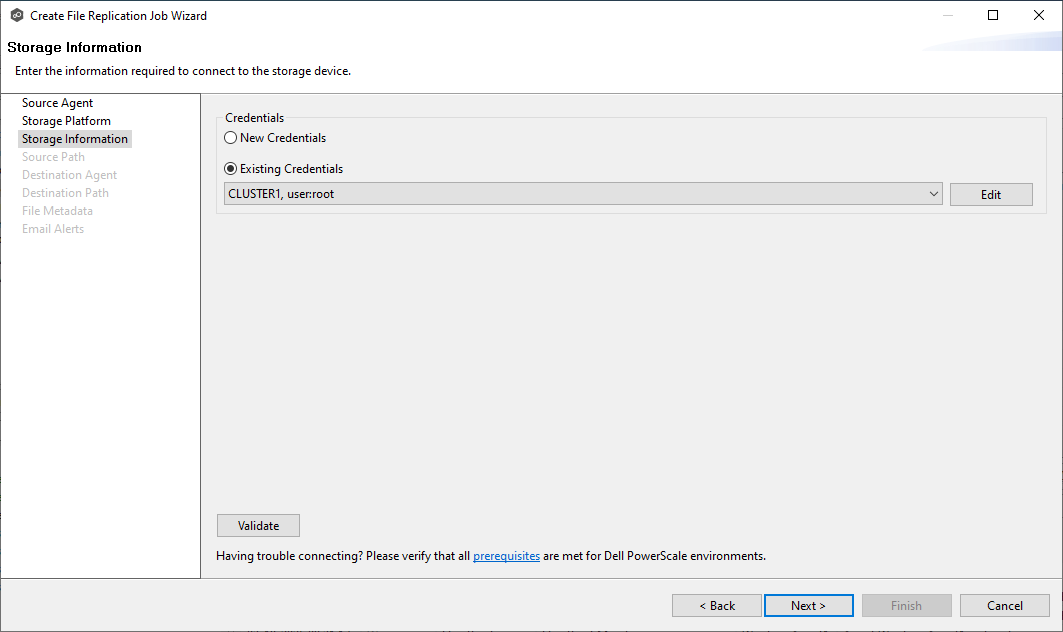Viewport: 1063px width, 632px height.
Task: Click the Email Alerts step
Action: tap(53, 229)
